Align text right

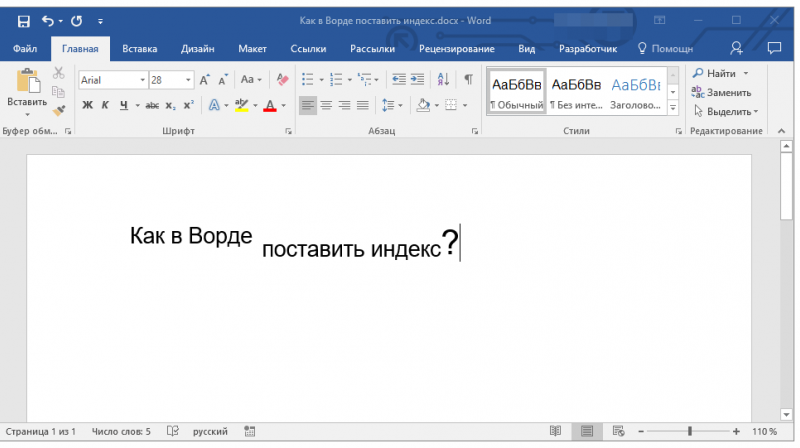(344, 105)
